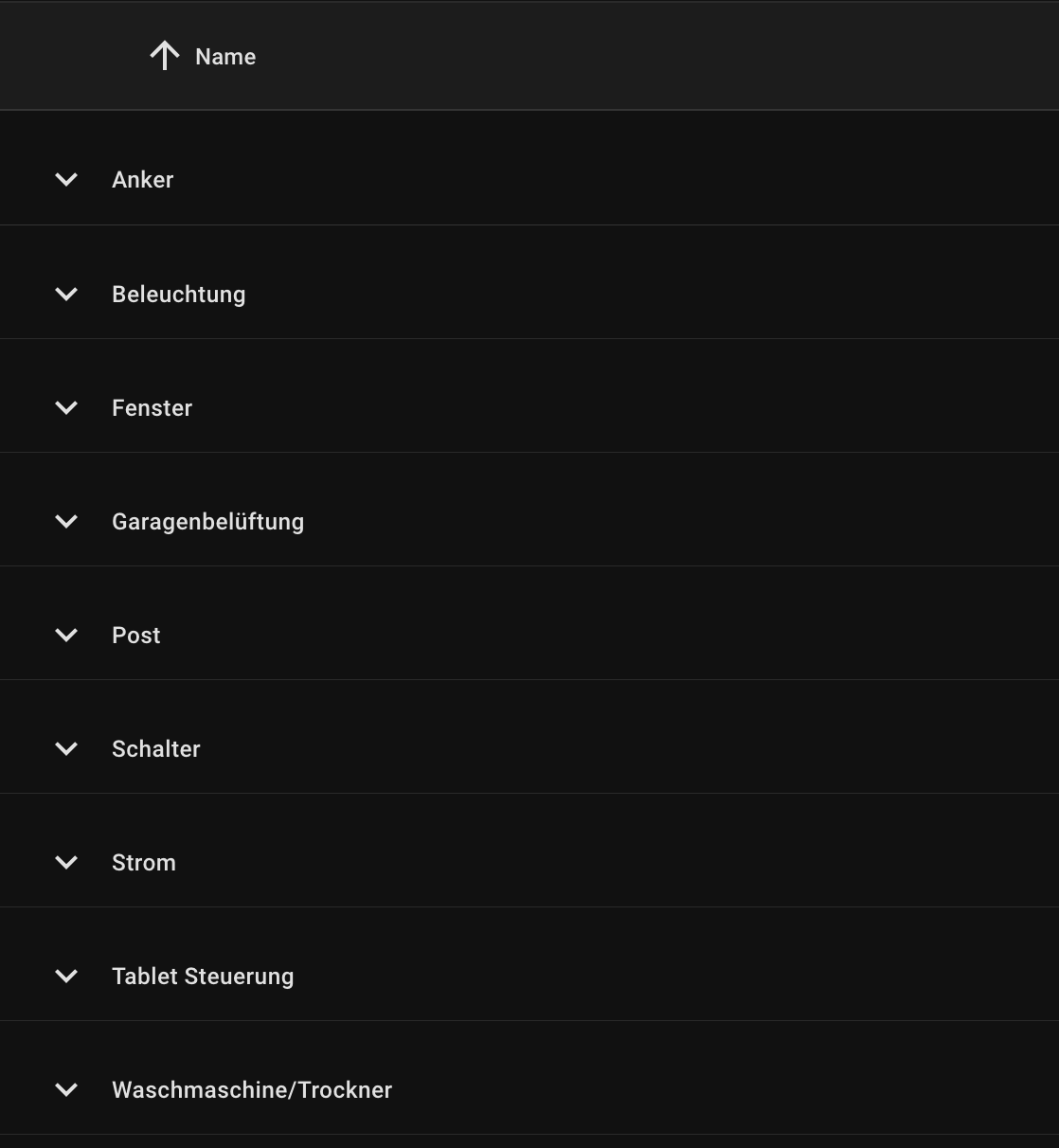
Task: Open the Garagenbelüftung group chevron
Action: tap(66, 522)
